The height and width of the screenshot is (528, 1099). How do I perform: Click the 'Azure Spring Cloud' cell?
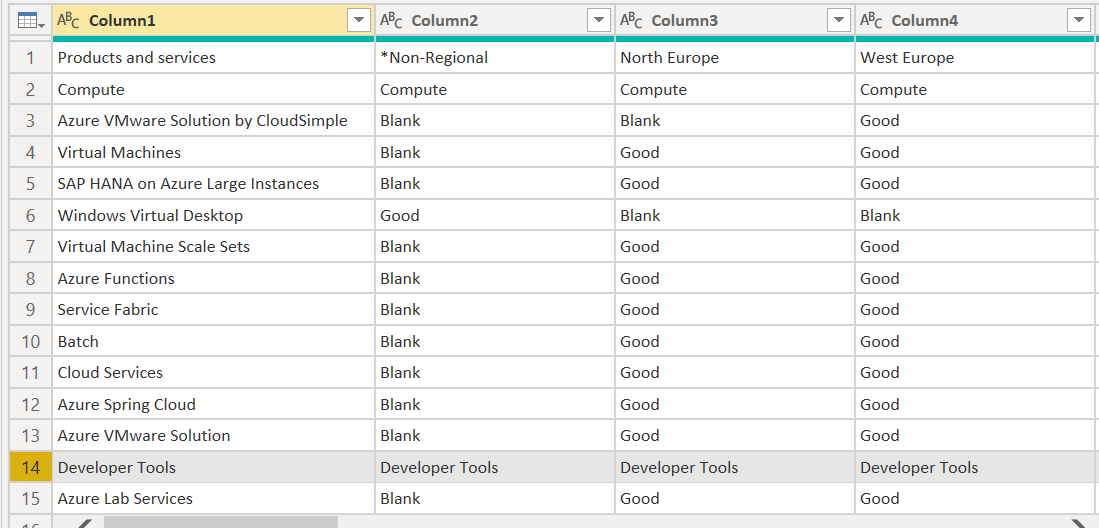[214, 405]
